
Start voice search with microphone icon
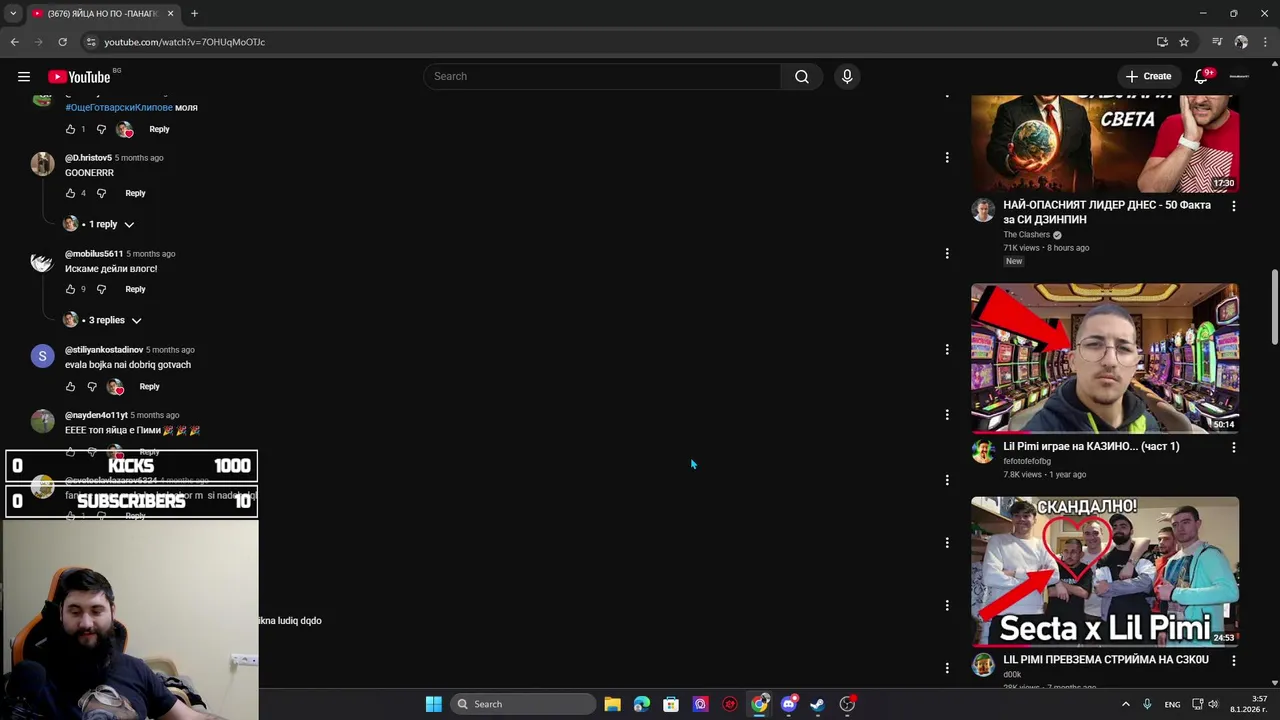point(847,77)
